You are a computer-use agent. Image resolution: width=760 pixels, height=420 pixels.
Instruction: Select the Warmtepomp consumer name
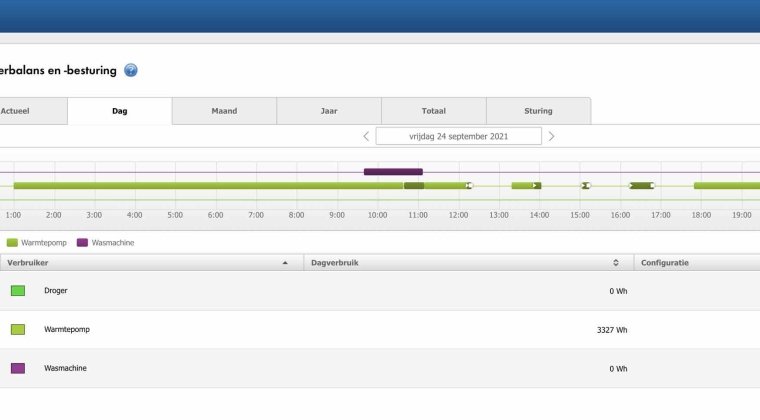(x=64, y=329)
